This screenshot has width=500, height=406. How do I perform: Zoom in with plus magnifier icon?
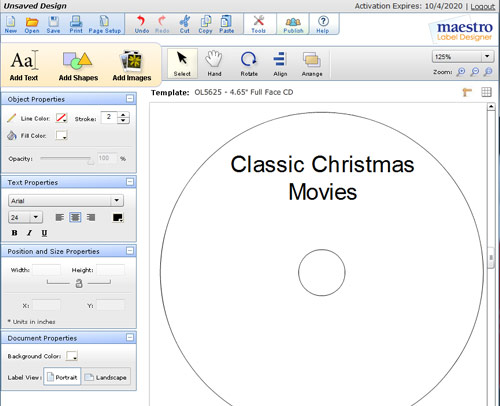461,72
